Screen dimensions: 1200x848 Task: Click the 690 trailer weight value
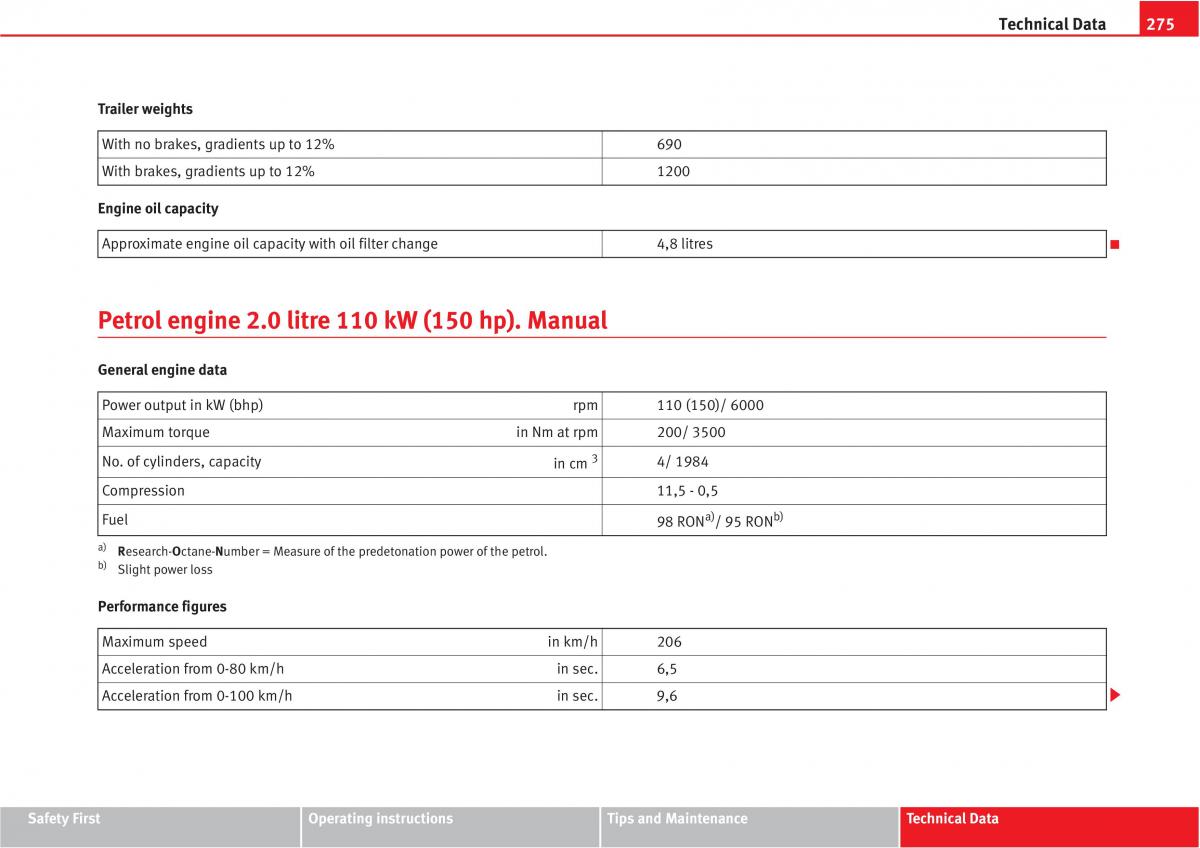(x=669, y=144)
